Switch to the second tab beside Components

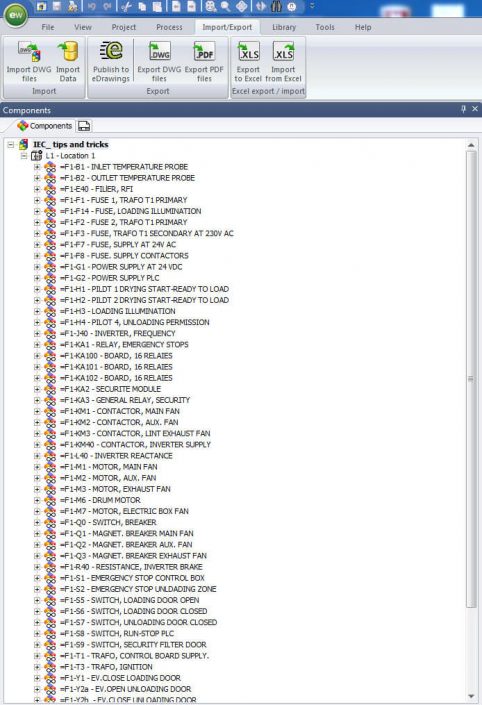pos(84,126)
